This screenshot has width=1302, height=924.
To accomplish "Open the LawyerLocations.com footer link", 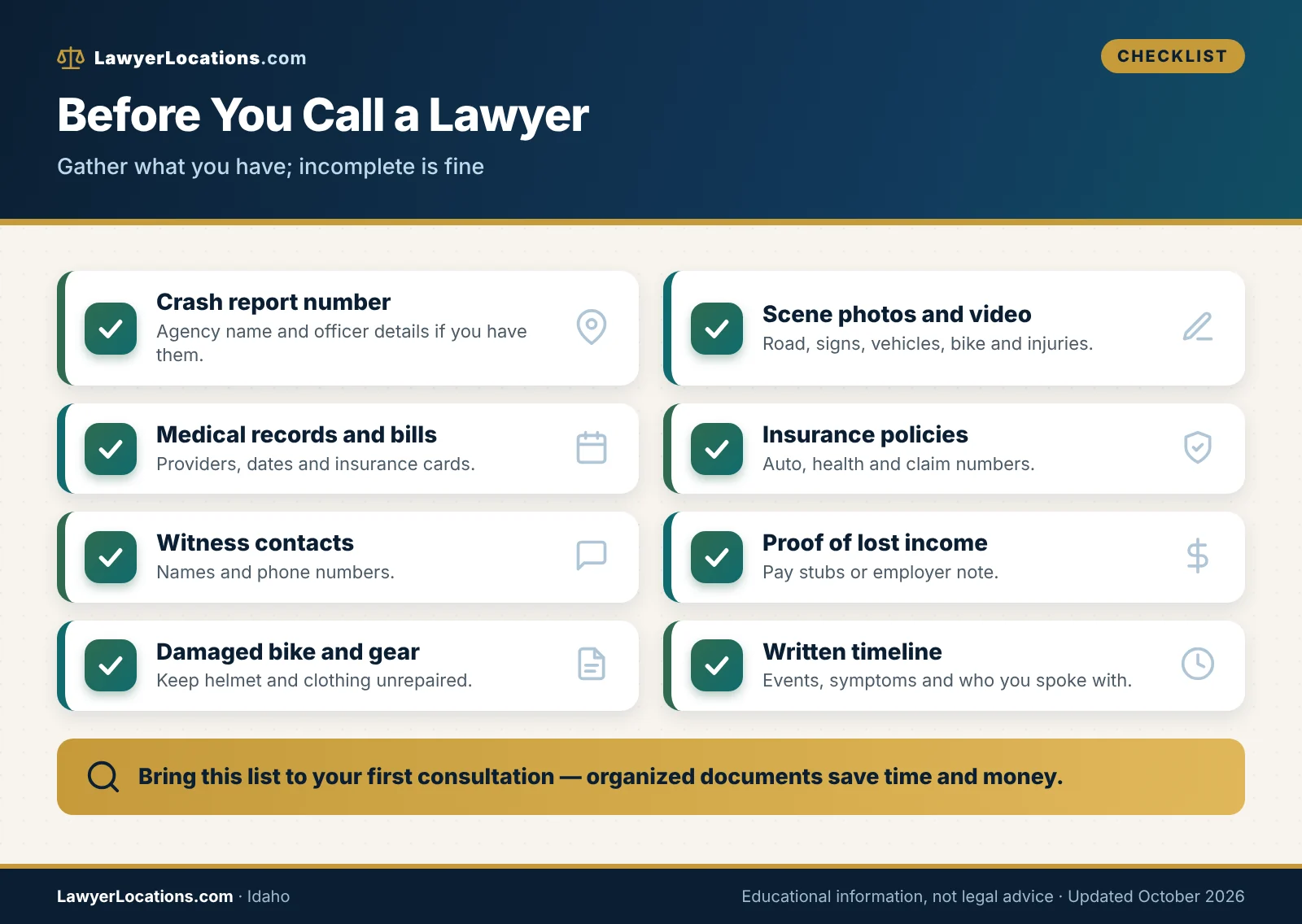I will [x=145, y=896].
